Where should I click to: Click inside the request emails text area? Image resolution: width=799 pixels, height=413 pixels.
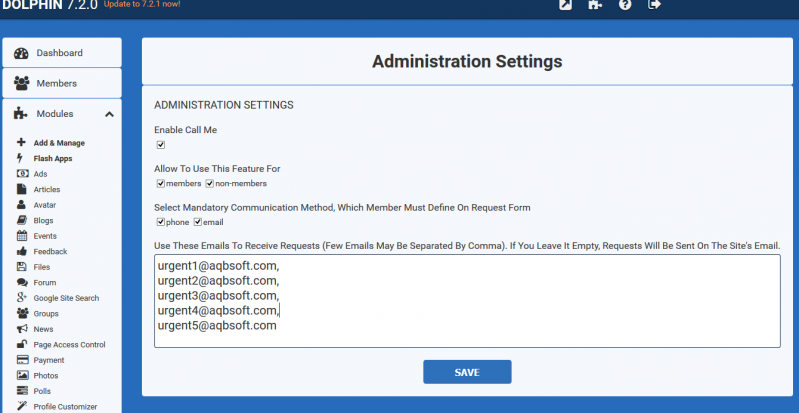click(x=467, y=301)
